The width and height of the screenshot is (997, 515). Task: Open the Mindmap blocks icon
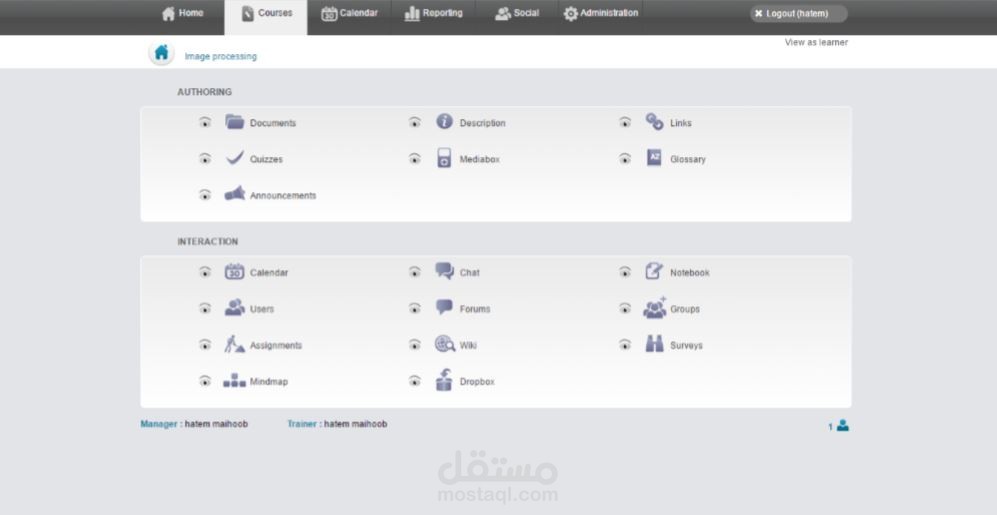click(235, 381)
